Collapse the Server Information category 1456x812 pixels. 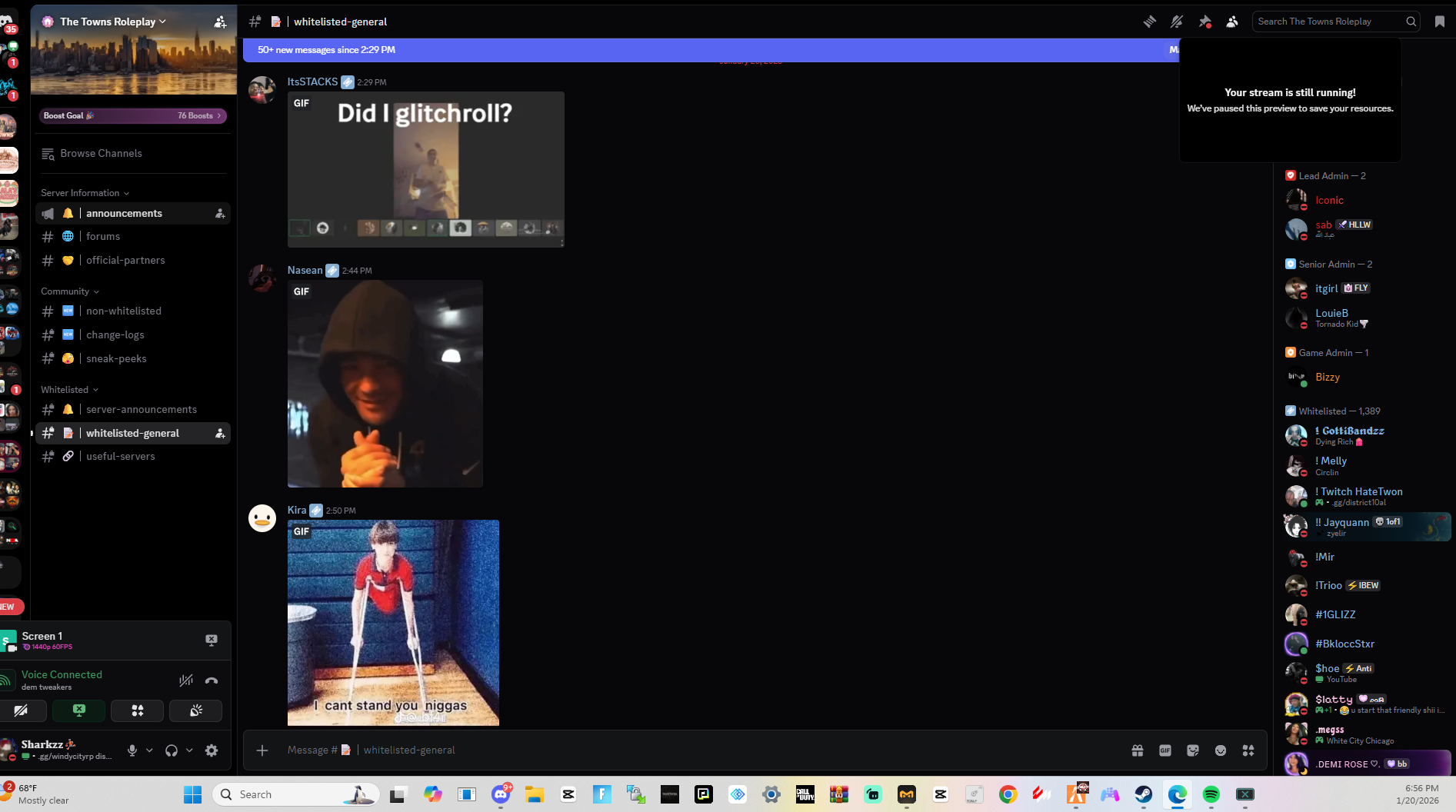[85, 193]
